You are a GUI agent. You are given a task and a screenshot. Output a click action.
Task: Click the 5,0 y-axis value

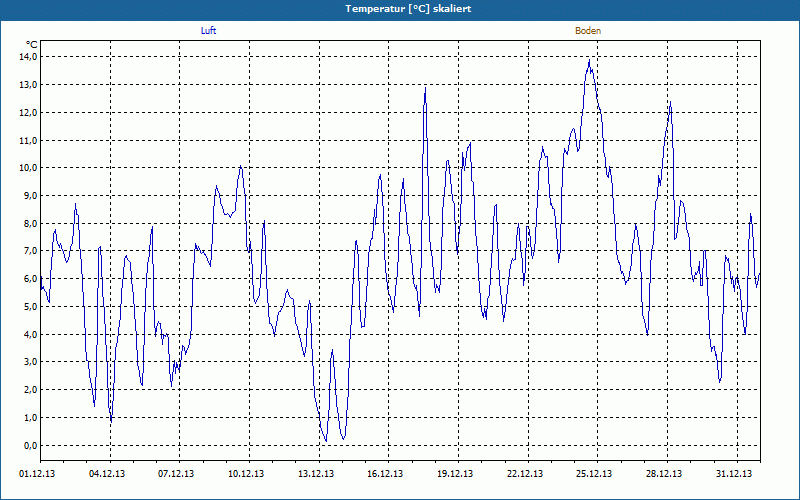point(31,306)
